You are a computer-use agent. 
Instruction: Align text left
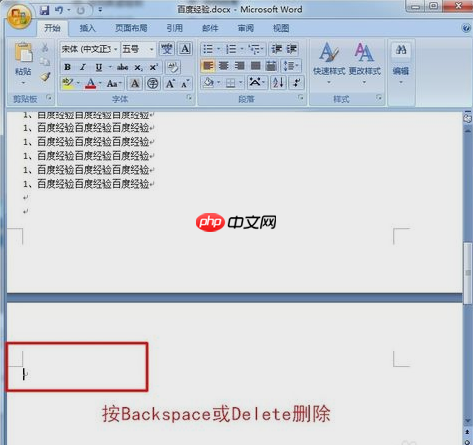coord(208,66)
